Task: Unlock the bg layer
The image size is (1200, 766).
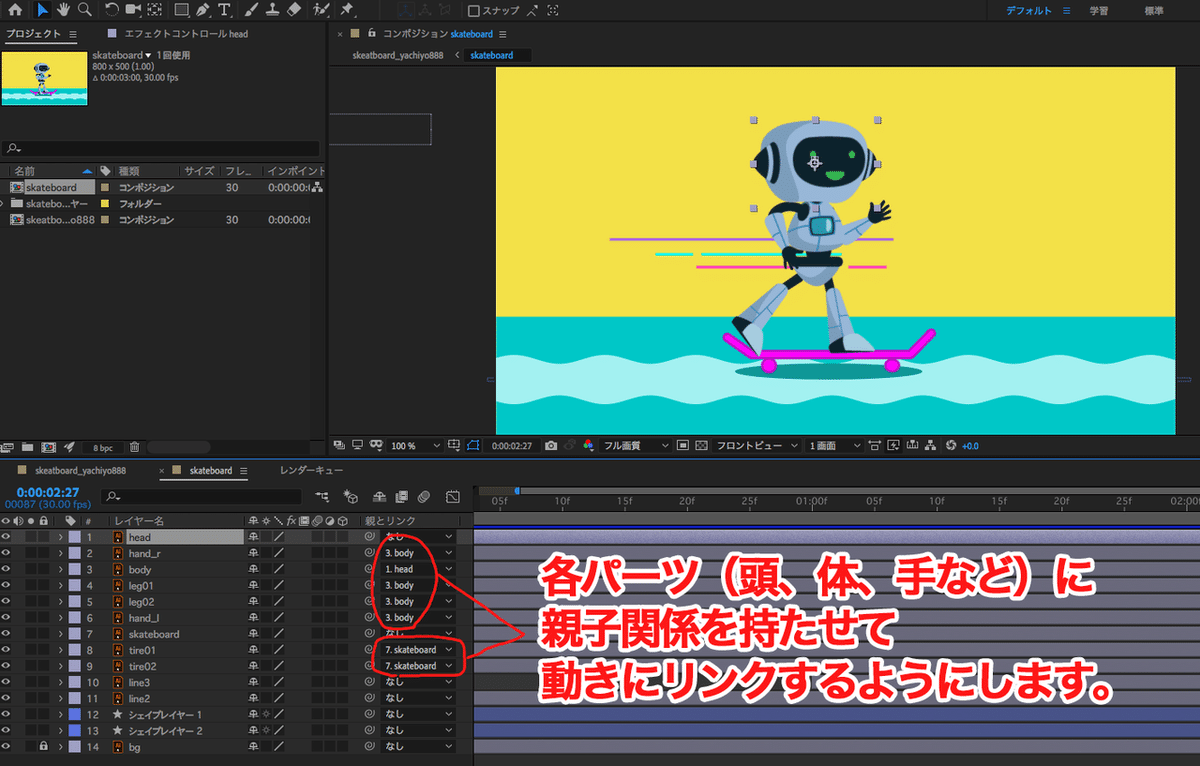Action: (x=44, y=746)
